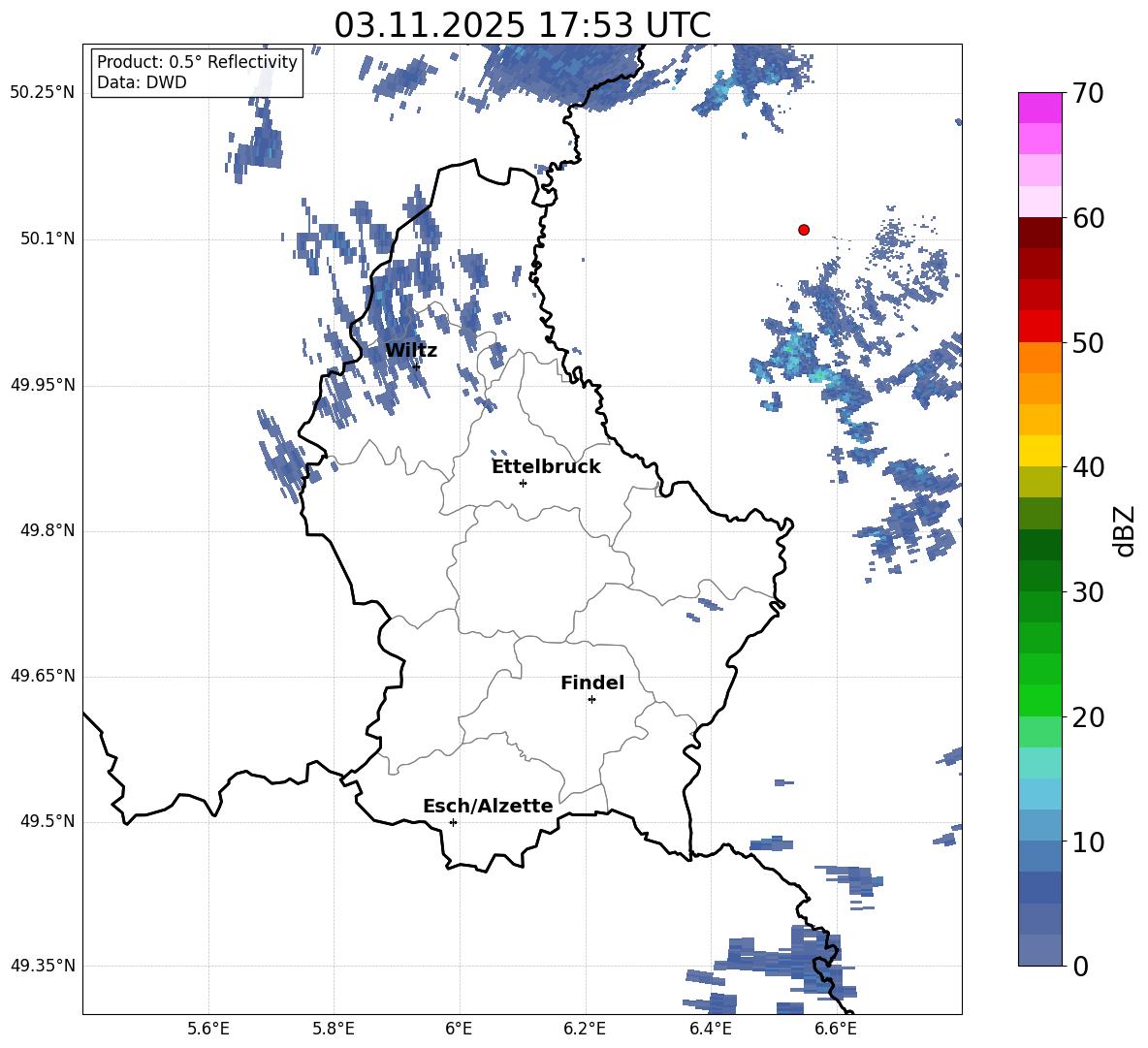This screenshot has width=1148, height=1048.
Task: Click the colorbar tick label 50
Action: [1088, 342]
